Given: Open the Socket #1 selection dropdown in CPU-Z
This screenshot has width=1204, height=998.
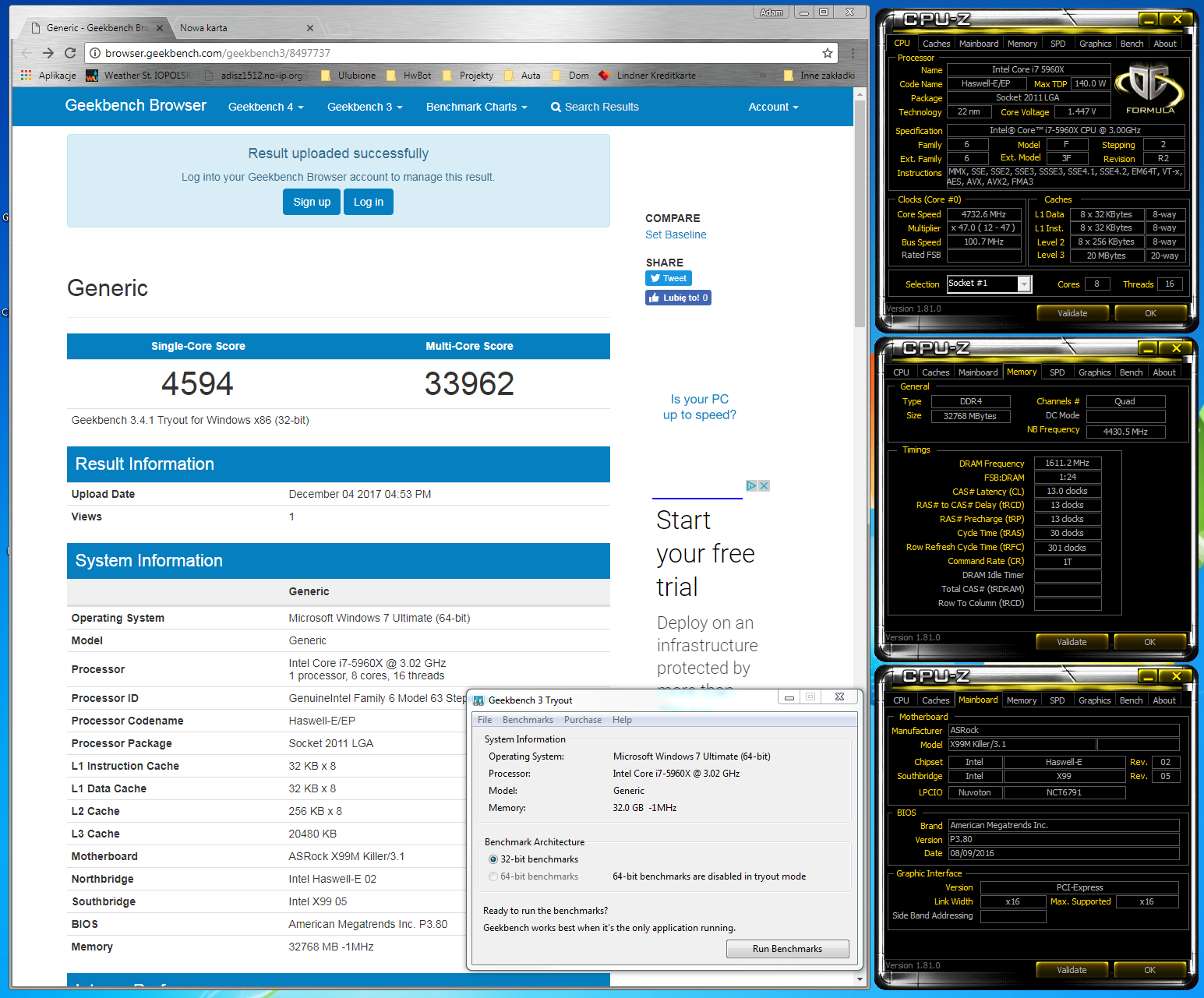Looking at the screenshot, I should point(1025,284).
